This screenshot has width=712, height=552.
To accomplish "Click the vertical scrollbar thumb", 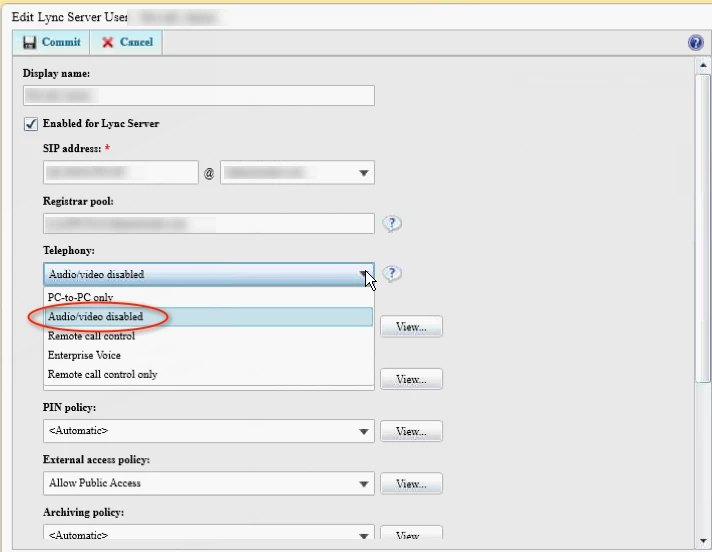I will (x=703, y=228).
